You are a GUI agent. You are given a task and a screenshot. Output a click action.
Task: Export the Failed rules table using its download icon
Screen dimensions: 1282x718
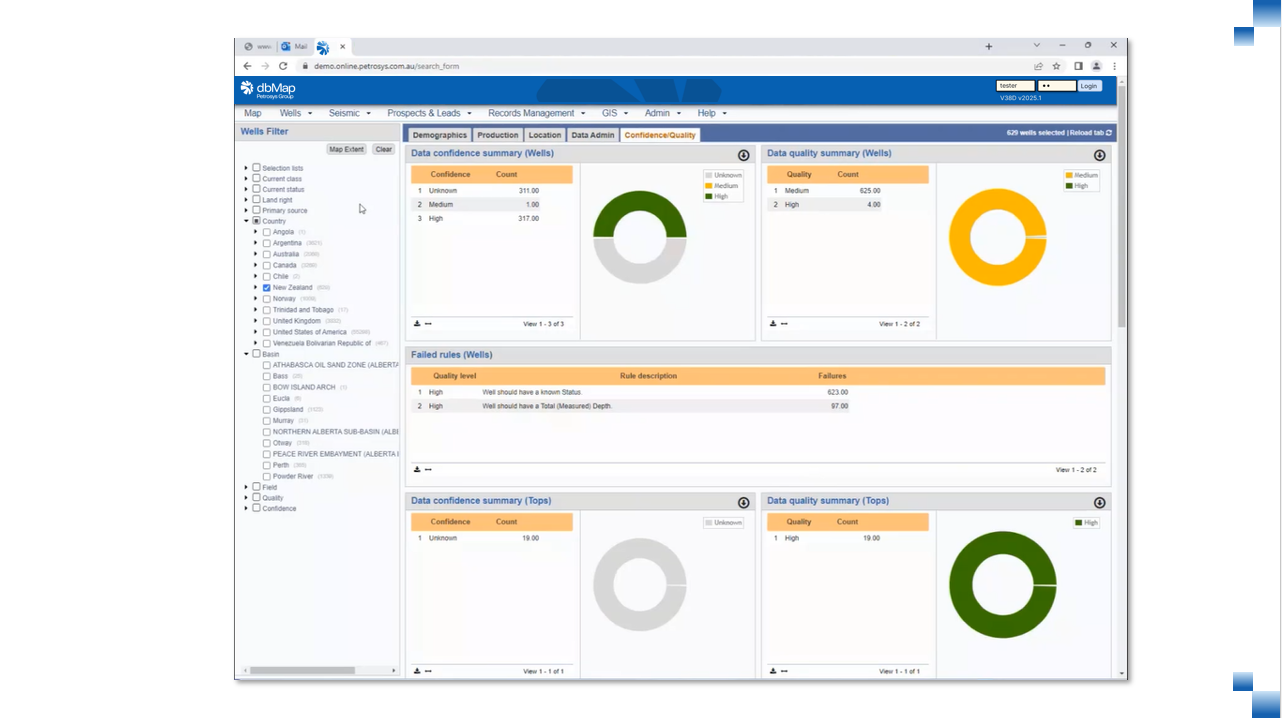(x=419, y=469)
